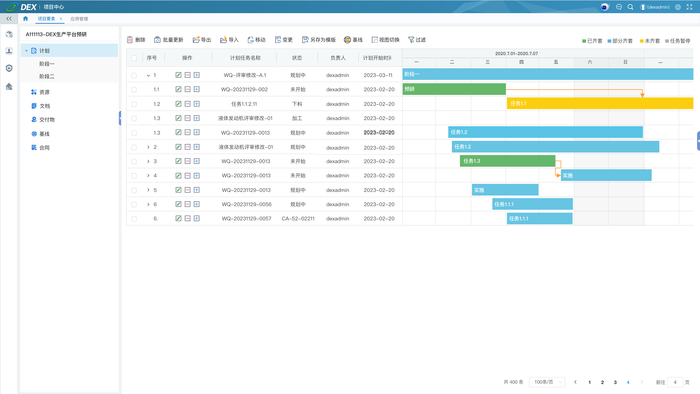Click the 视图切换 view switch icon

point(375,40)
